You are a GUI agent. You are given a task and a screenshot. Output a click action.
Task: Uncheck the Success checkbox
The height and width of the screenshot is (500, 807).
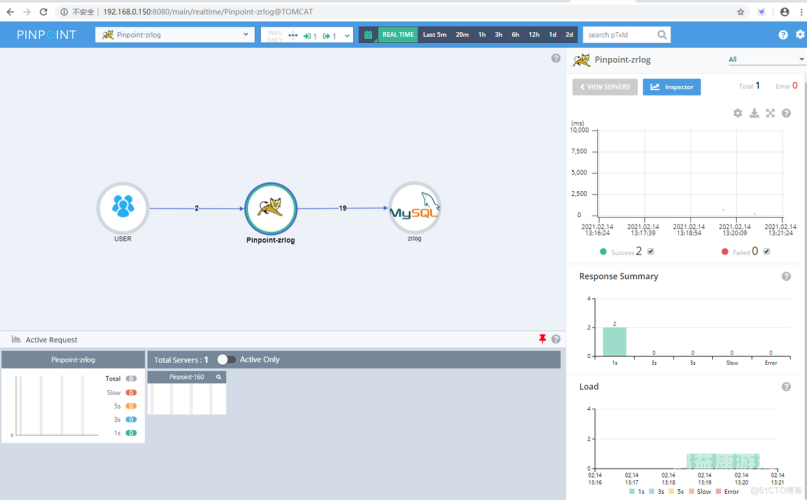[x=651, y=251]
